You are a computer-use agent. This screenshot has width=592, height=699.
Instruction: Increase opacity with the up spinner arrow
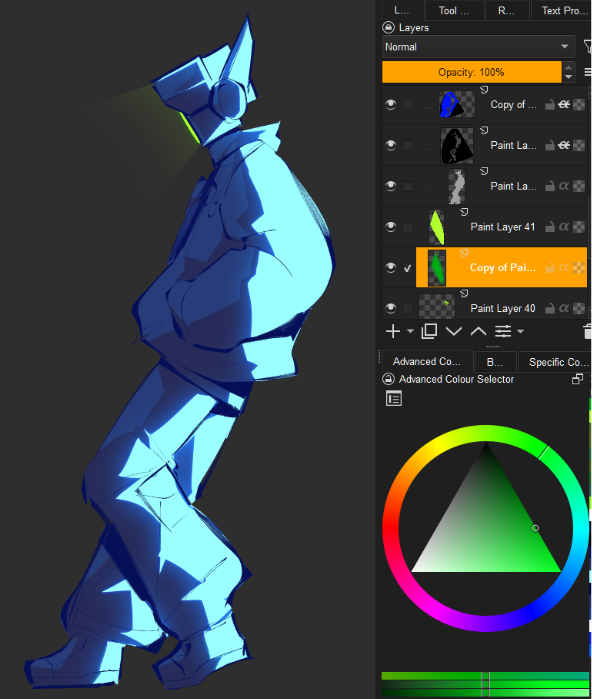click(x=568, y=68)
